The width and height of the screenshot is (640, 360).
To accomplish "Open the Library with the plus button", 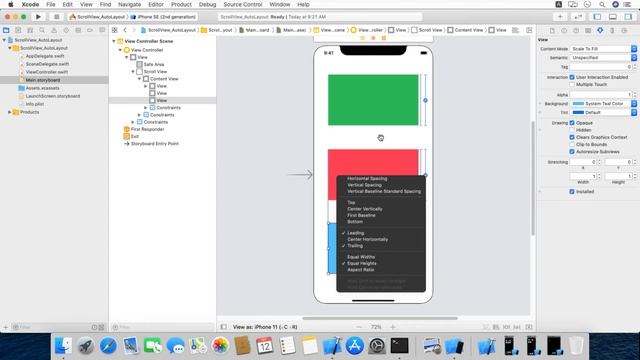I will [x=560, y=17].
